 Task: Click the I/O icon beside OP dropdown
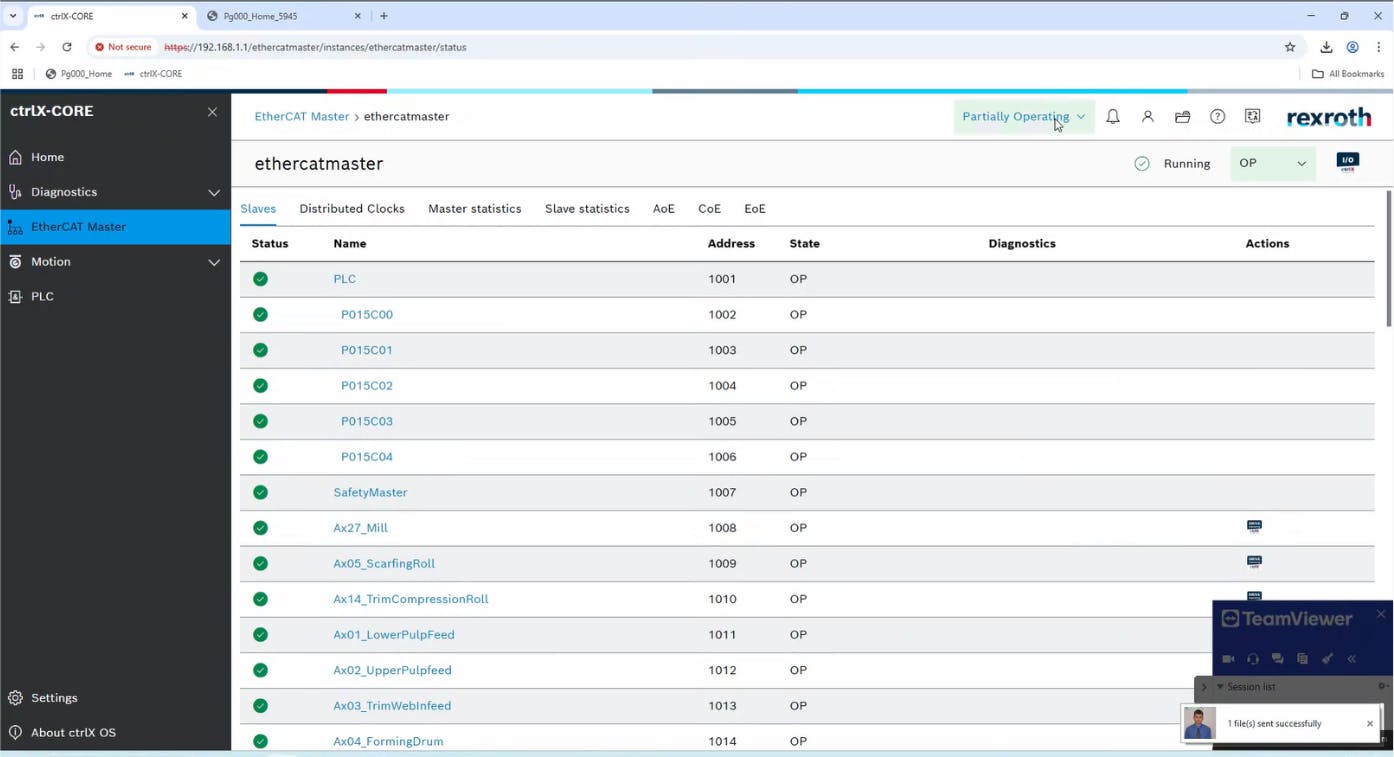[1347, 162]
